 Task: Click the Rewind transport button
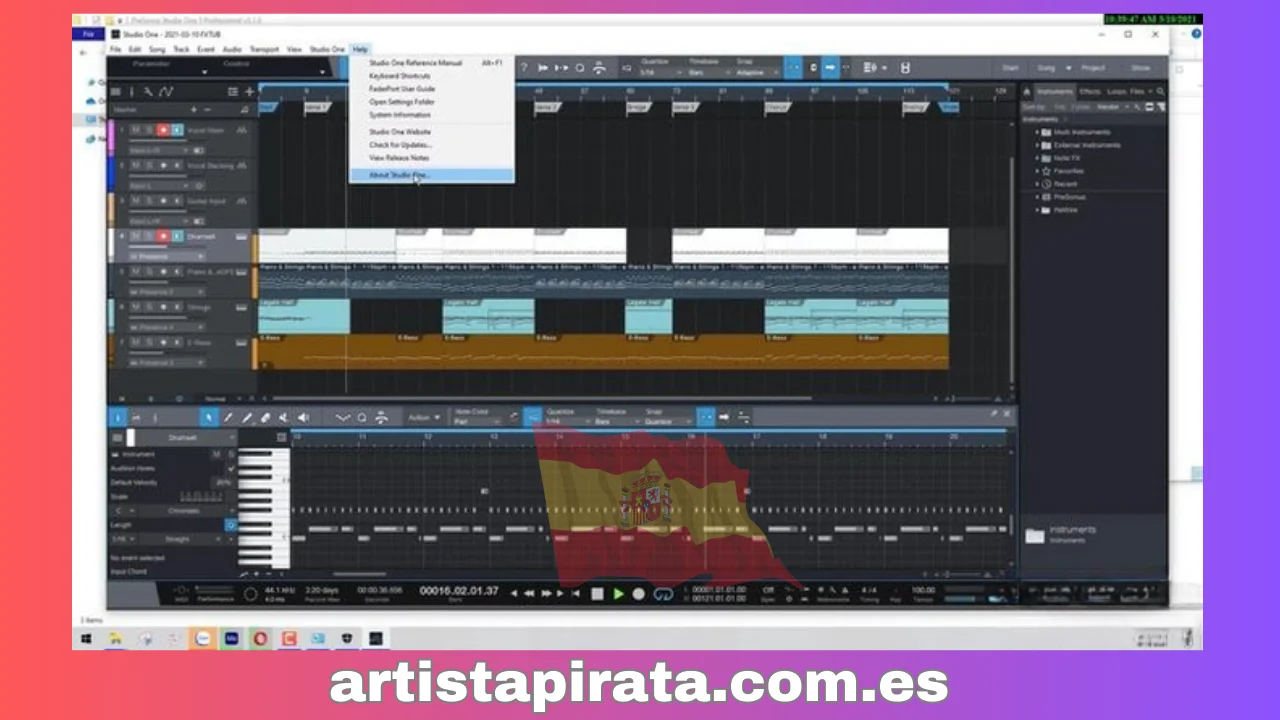(529, 593)
